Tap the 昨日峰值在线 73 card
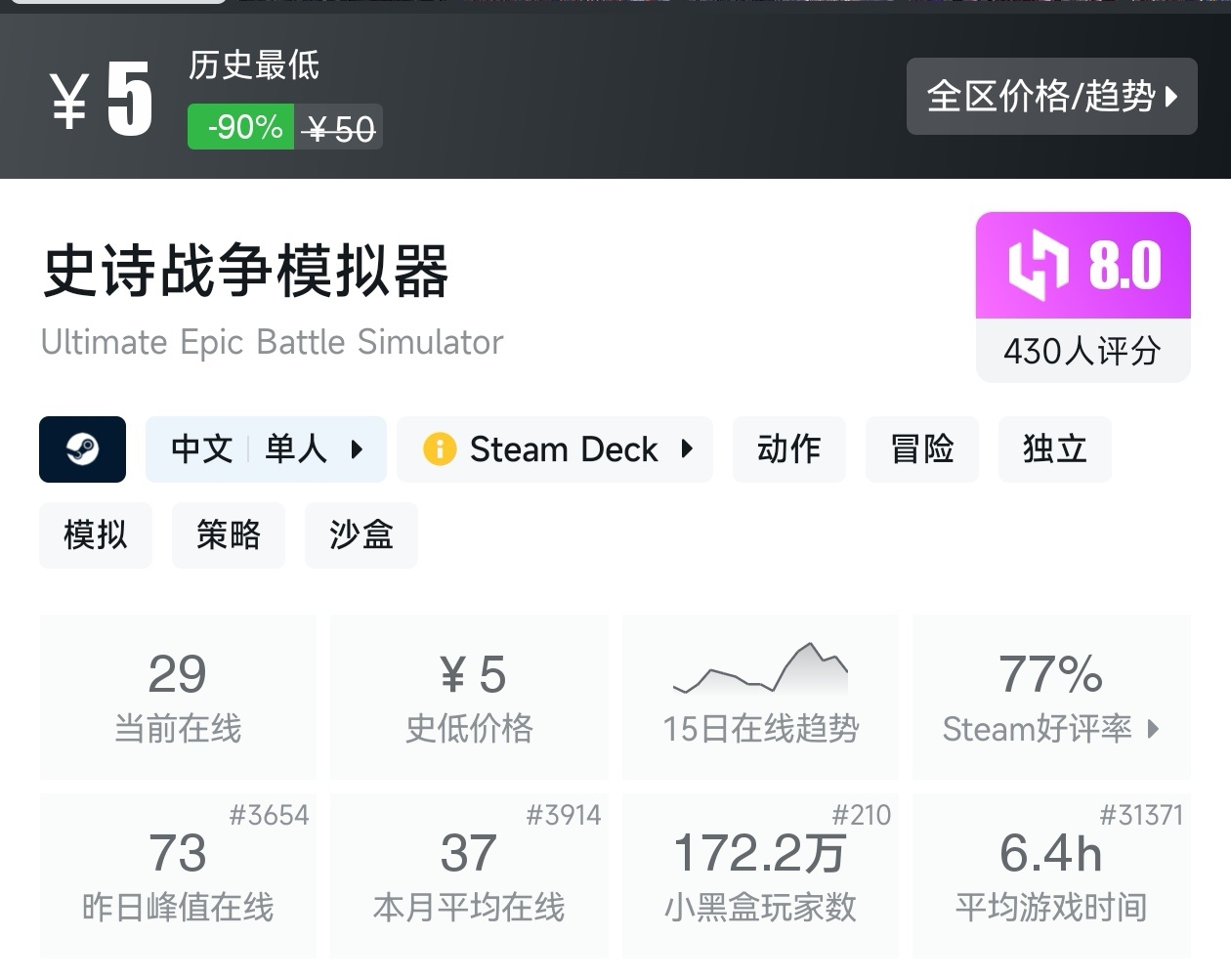This screenshot has width=1231, height=980. pyautogui.click(x=178, y=875)
